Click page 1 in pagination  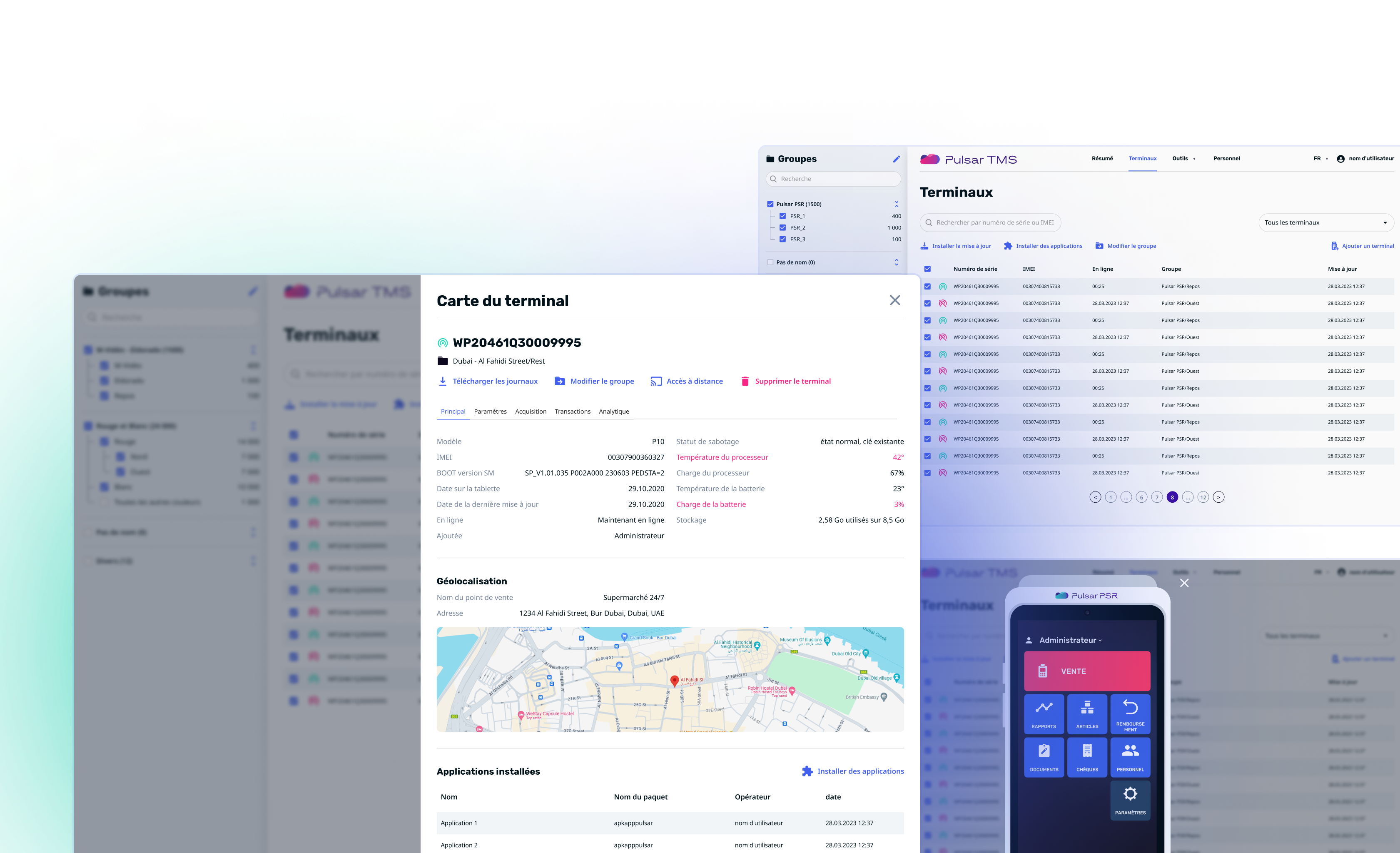click(x=1110, y=497)
